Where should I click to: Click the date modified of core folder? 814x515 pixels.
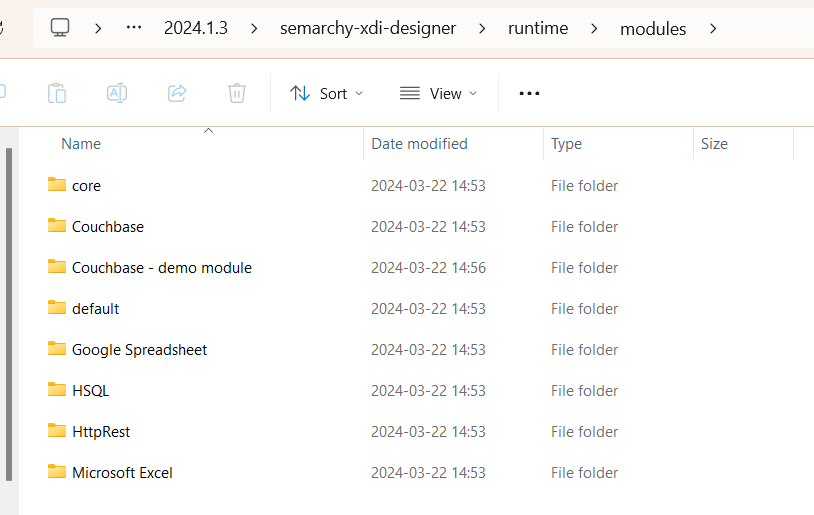click(428, 186)
